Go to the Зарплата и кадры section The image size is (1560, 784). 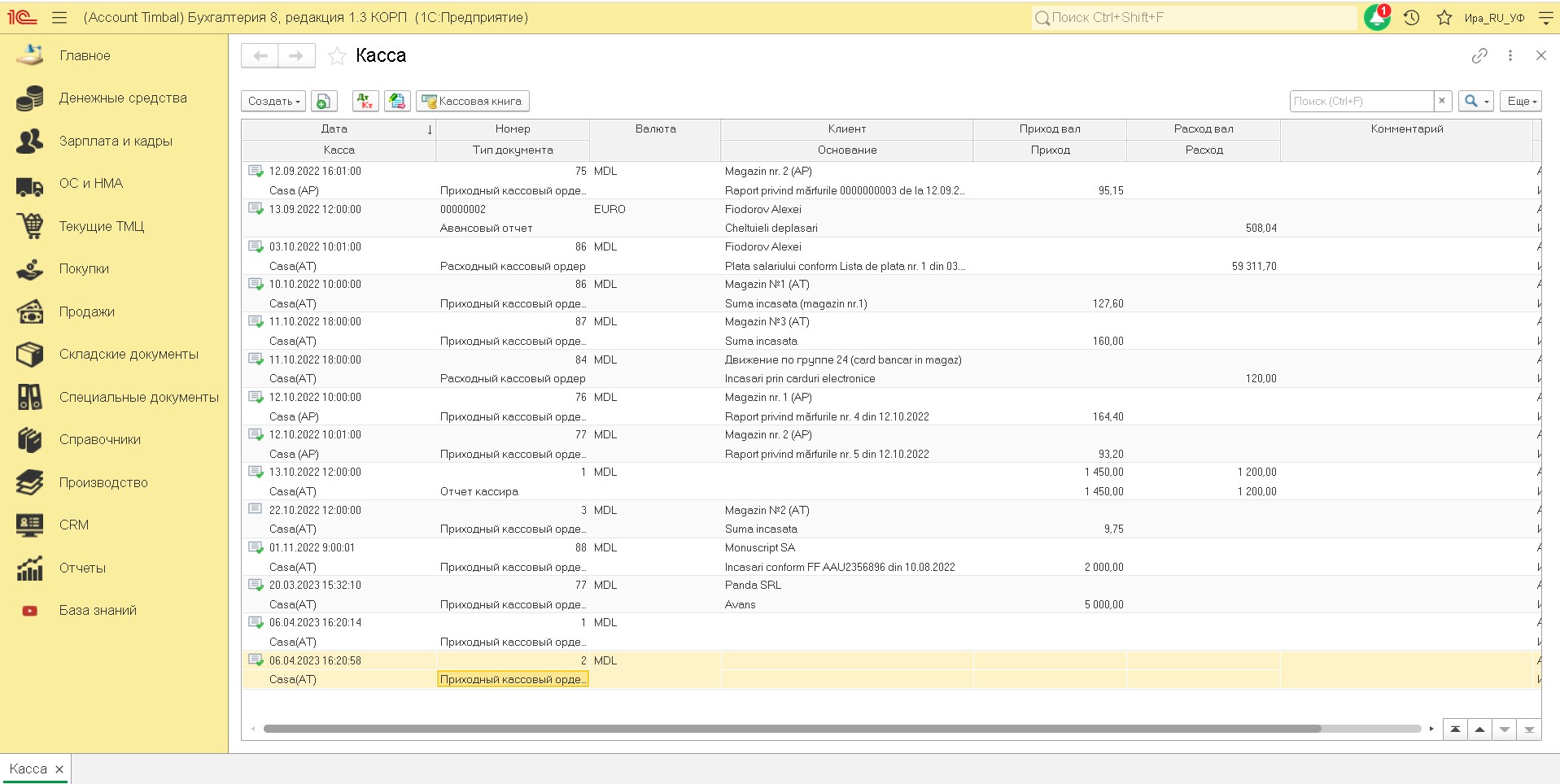pos(116,141)
